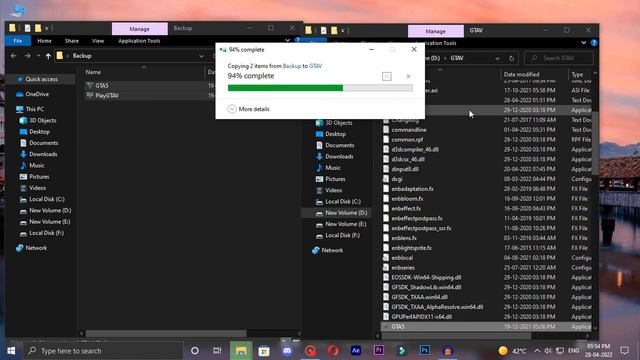Select This PC in Backup sidebar
The width and height of the screenshot is (640, 360).
click(34, 109)
